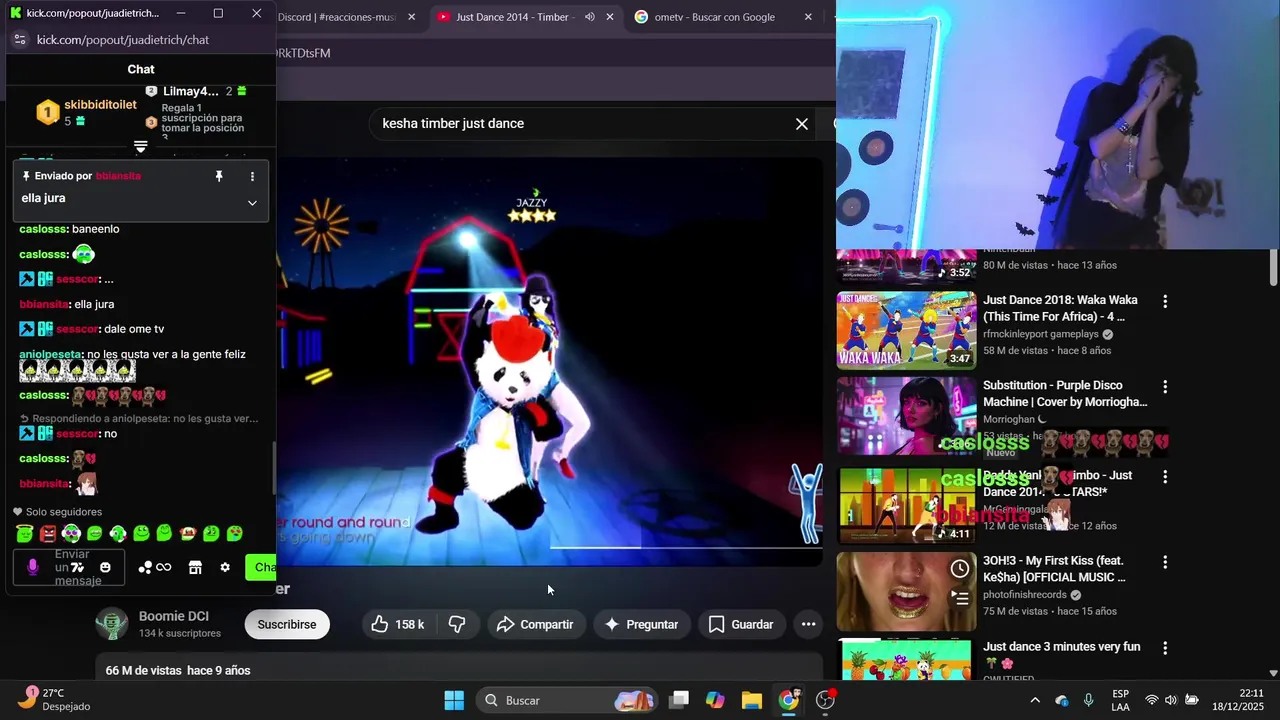
Task: Click username skibbiditoilet in leaderboard
Action: coord(100,105)
